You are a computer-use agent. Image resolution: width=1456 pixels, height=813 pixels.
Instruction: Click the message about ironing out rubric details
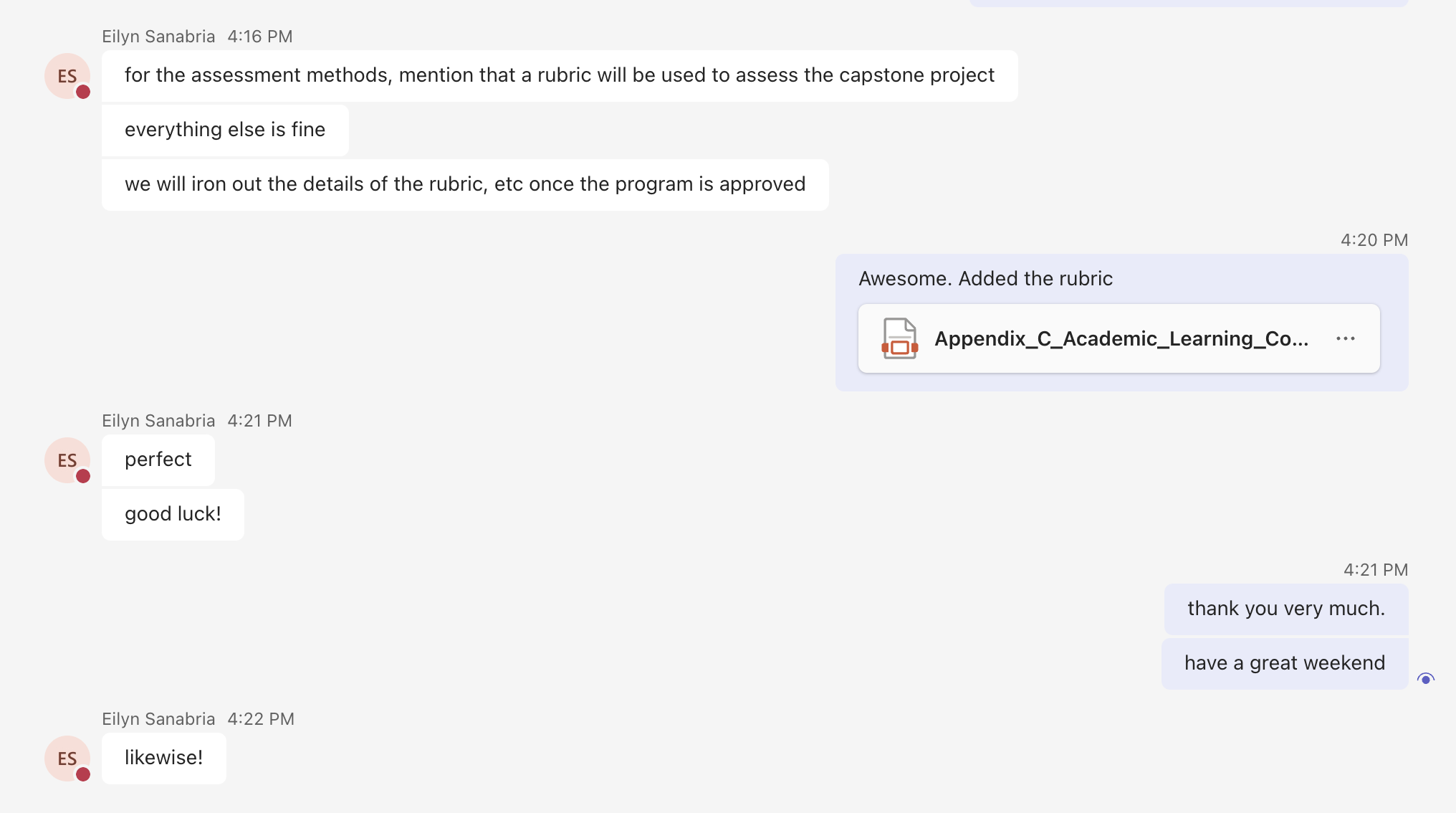[x=464, y=184]
